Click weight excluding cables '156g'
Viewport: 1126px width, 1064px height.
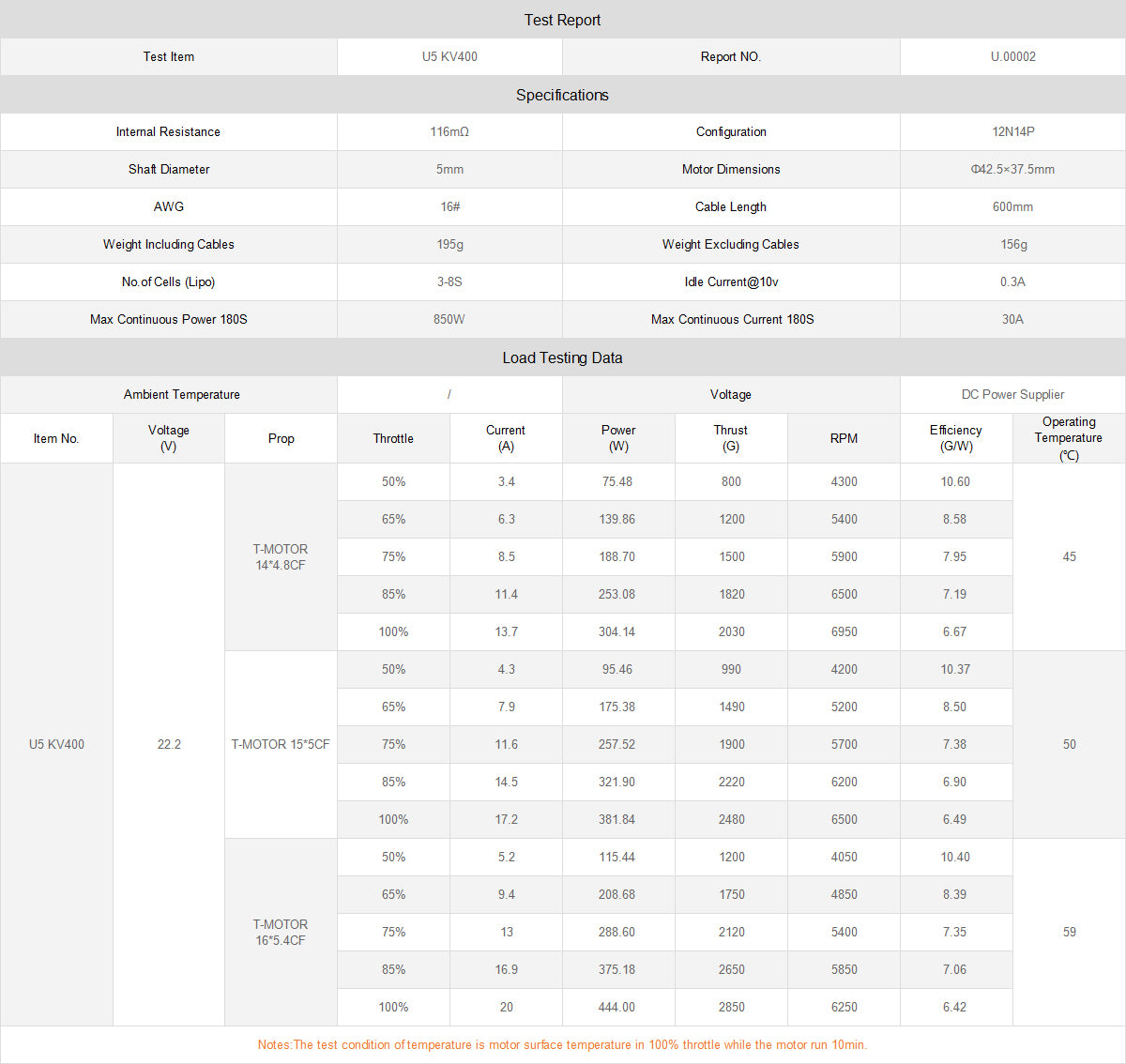1012,244
